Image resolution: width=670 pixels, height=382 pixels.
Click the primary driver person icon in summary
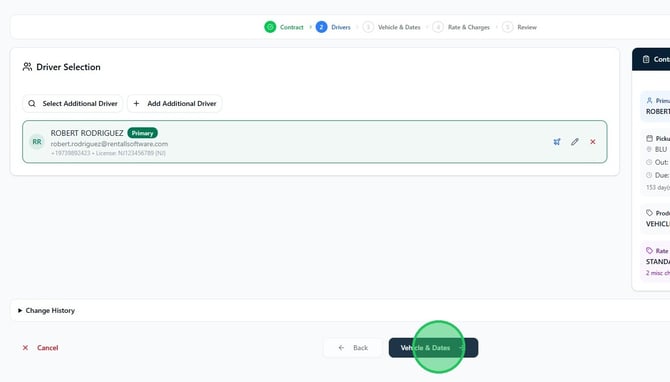tap(649, 100)
